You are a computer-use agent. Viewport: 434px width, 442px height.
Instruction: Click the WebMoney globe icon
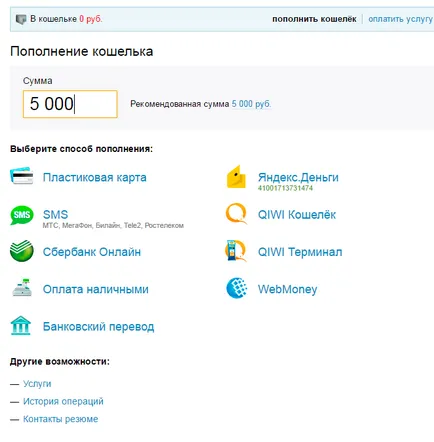pos(237,288)
